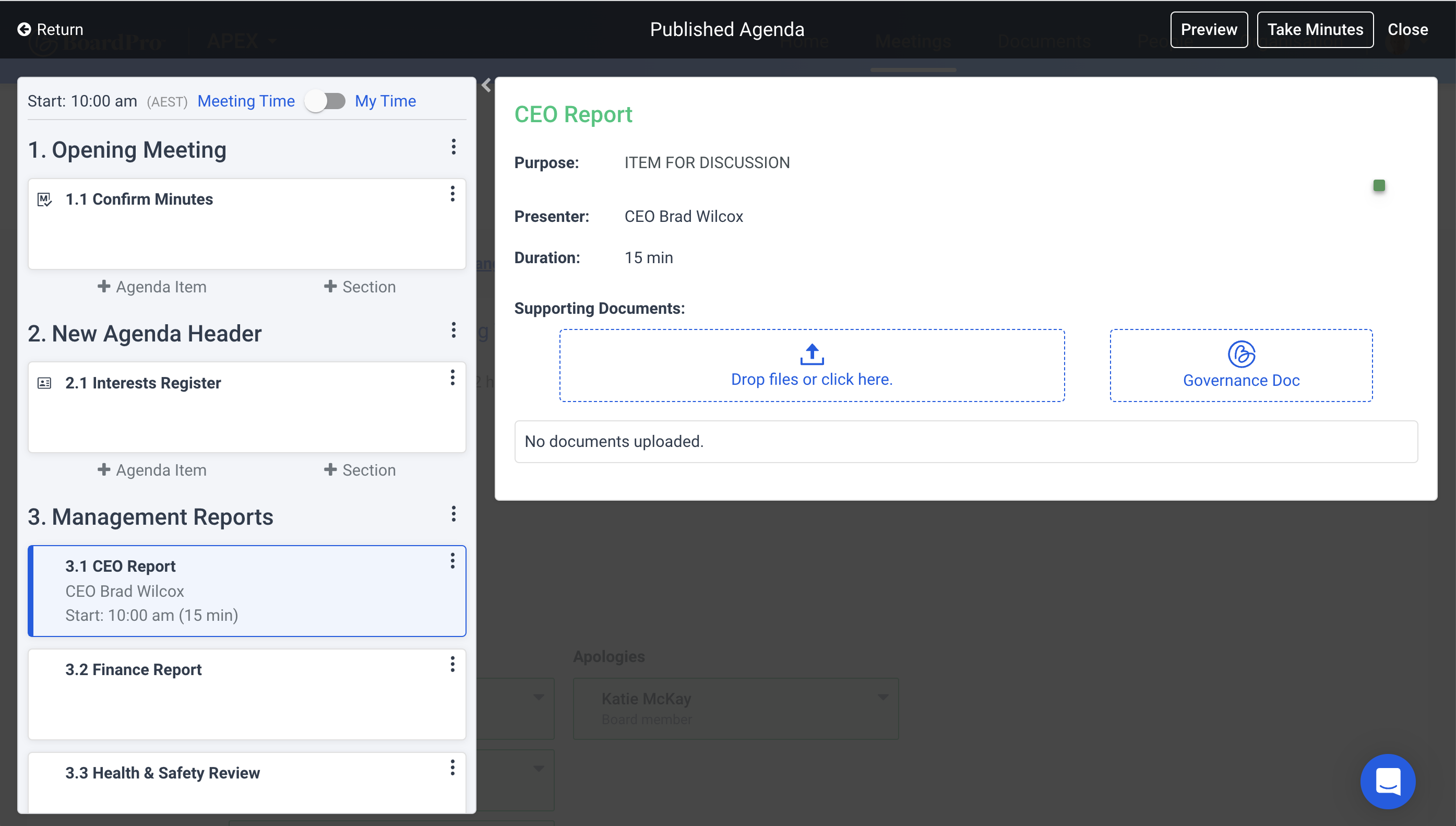Collapse the agenda sidebar with chevron
1456x826 pixels.
[486, 86]
